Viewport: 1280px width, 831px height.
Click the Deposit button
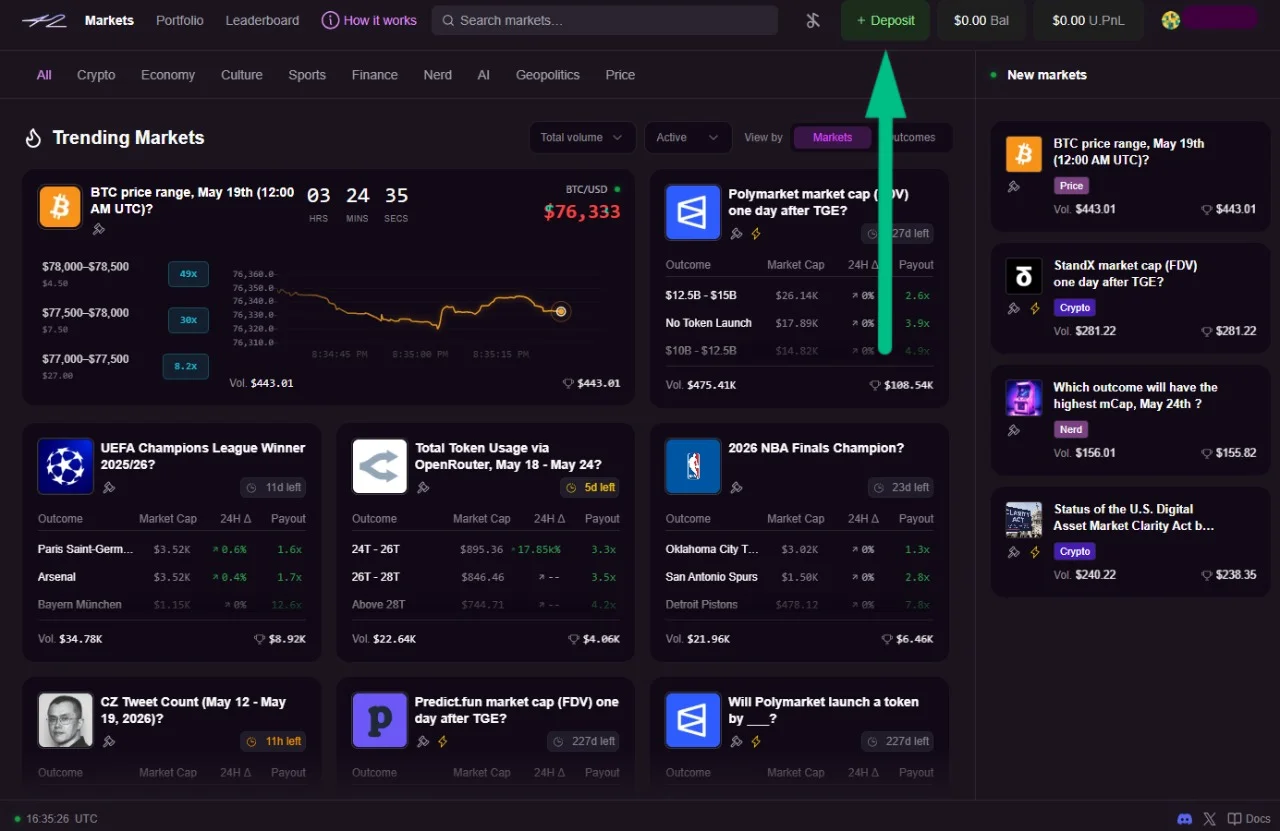(885, 20)
